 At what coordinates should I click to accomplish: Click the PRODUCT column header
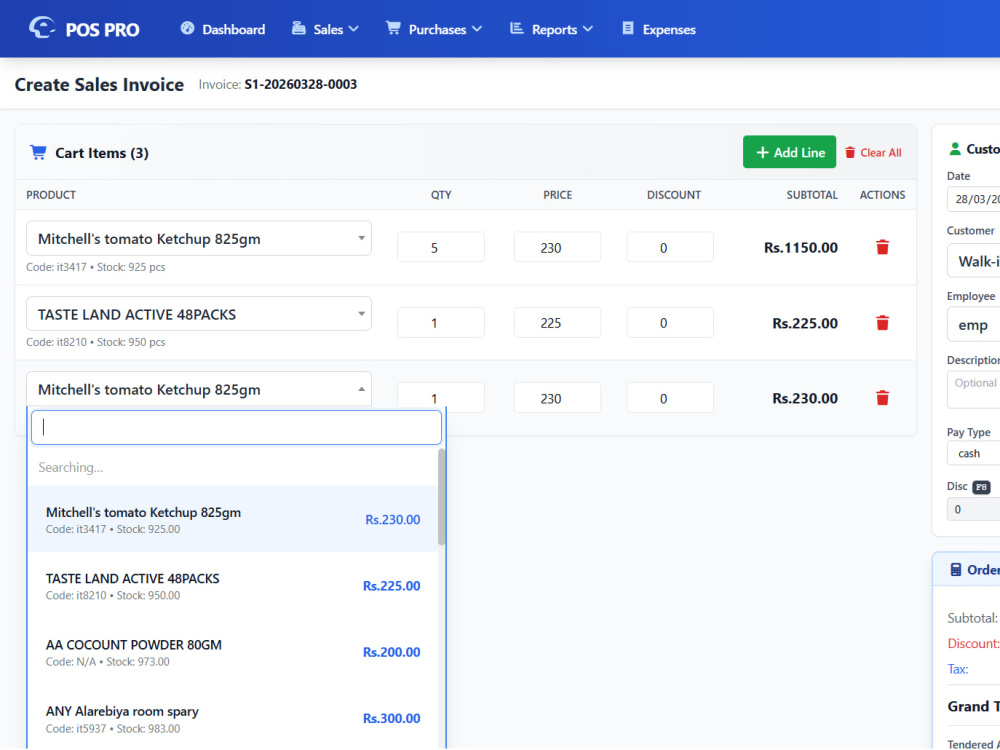(x=51, y=195)
